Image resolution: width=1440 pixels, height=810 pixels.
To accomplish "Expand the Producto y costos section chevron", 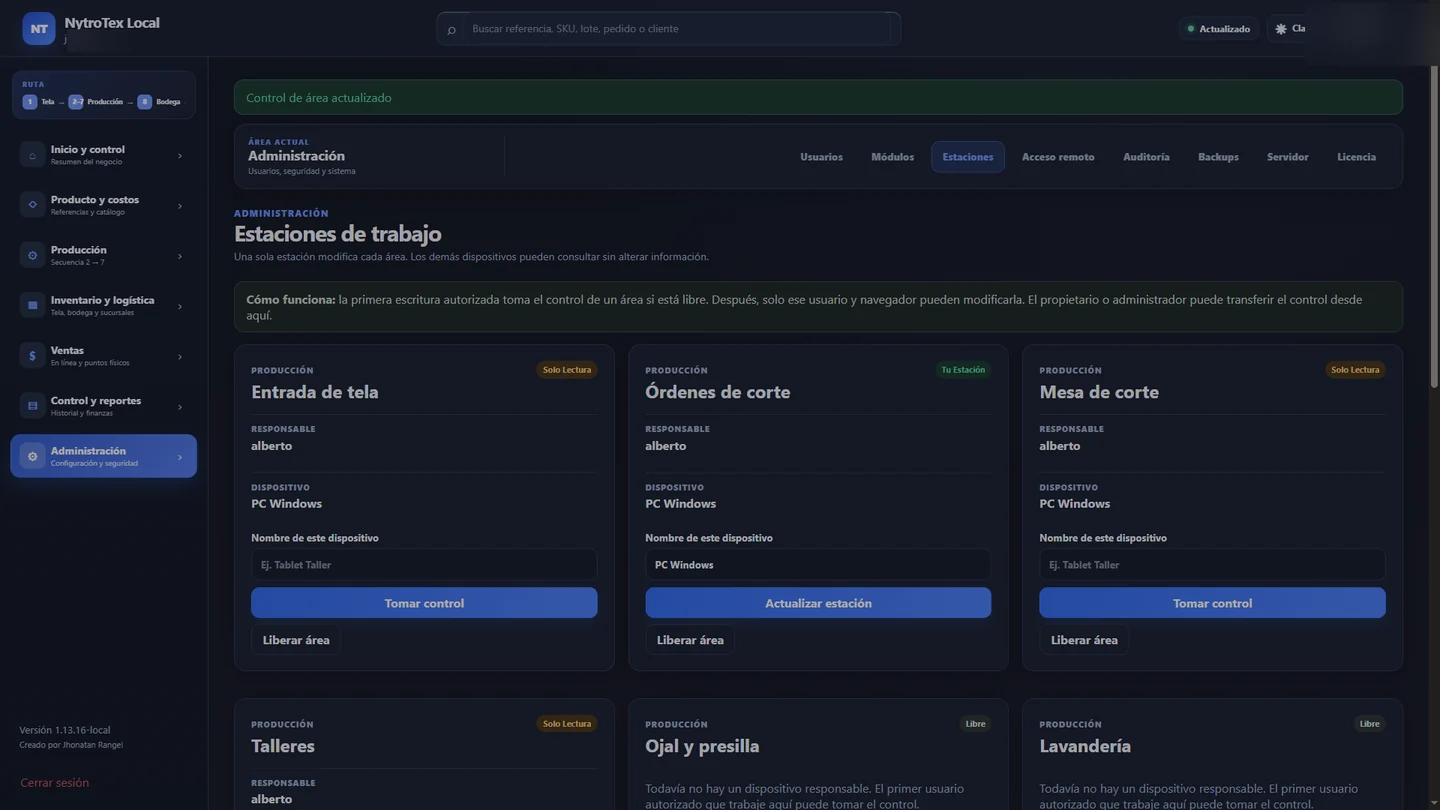I will [180, 206].
